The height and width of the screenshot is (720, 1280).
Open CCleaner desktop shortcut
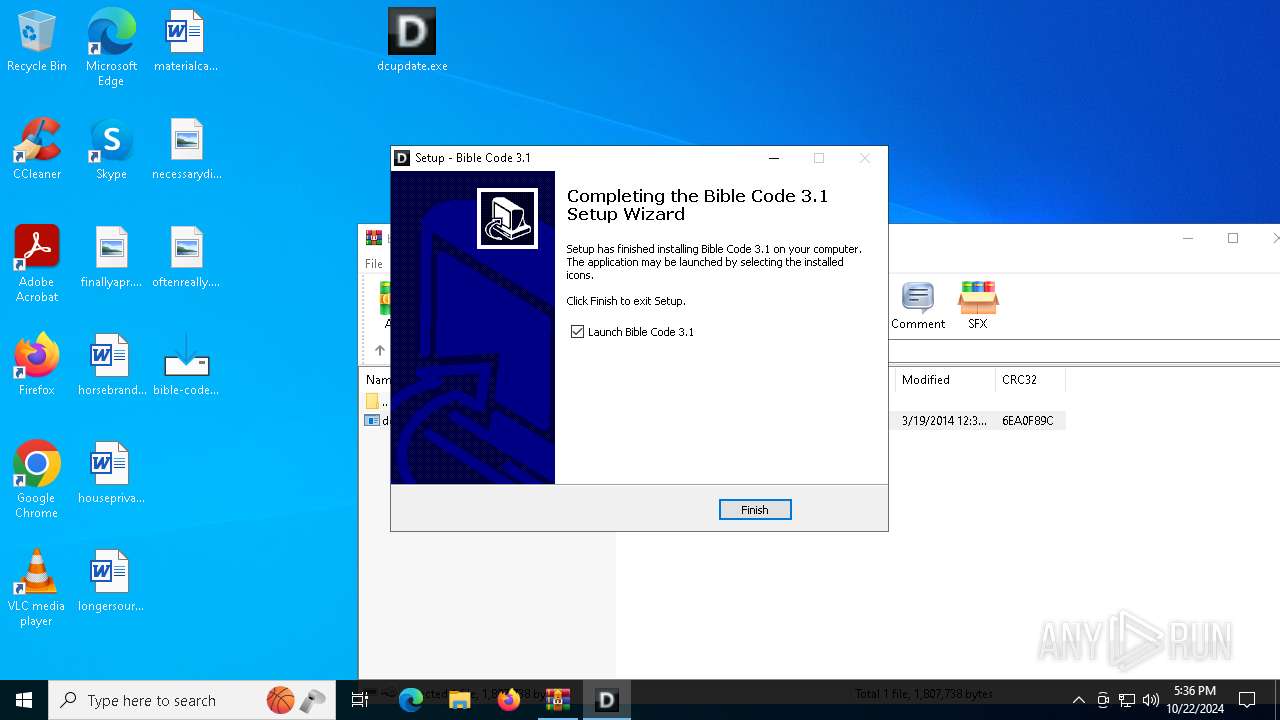tap(37, 149)
